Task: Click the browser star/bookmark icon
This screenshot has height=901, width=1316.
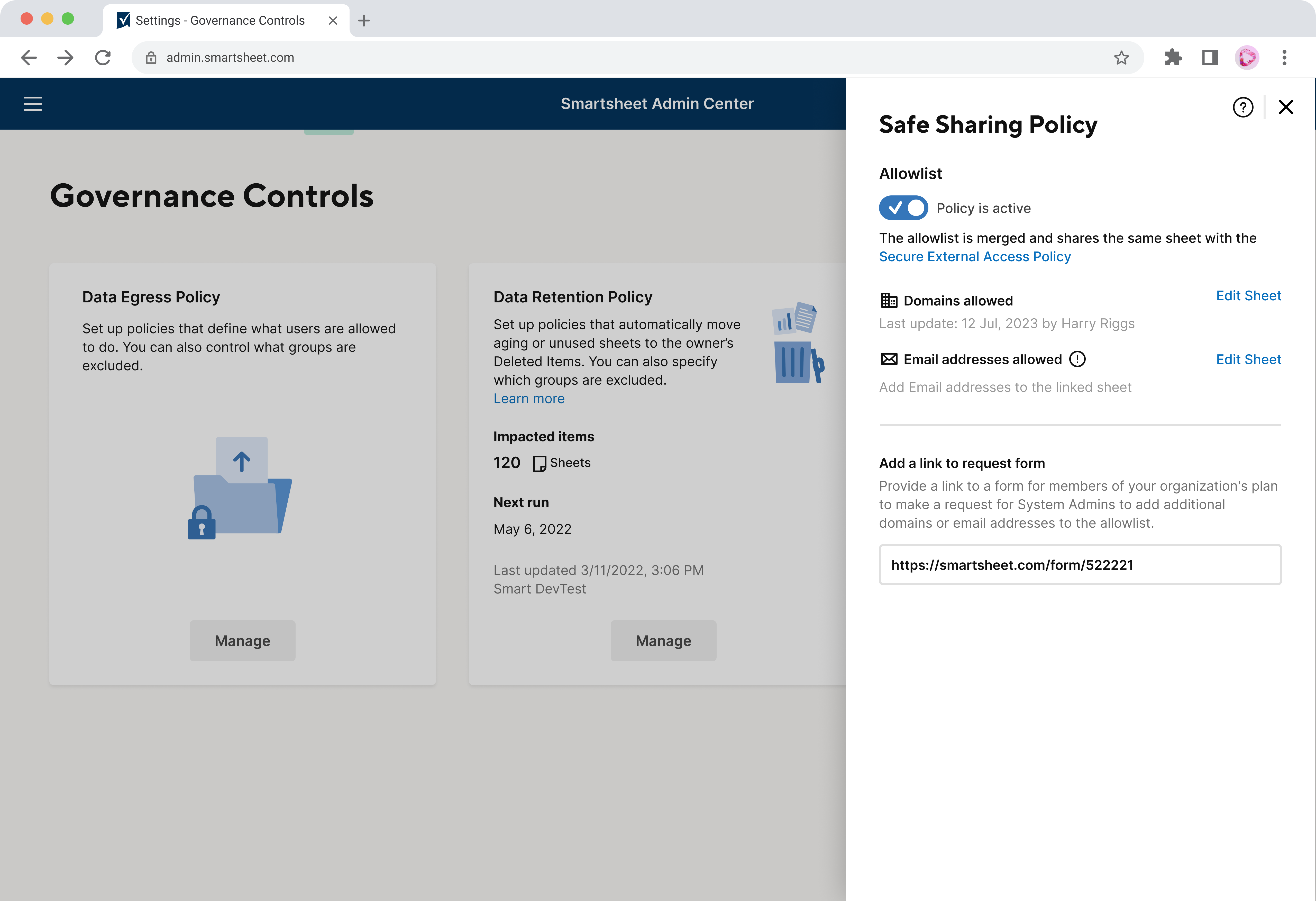Action: point(1122,57)
